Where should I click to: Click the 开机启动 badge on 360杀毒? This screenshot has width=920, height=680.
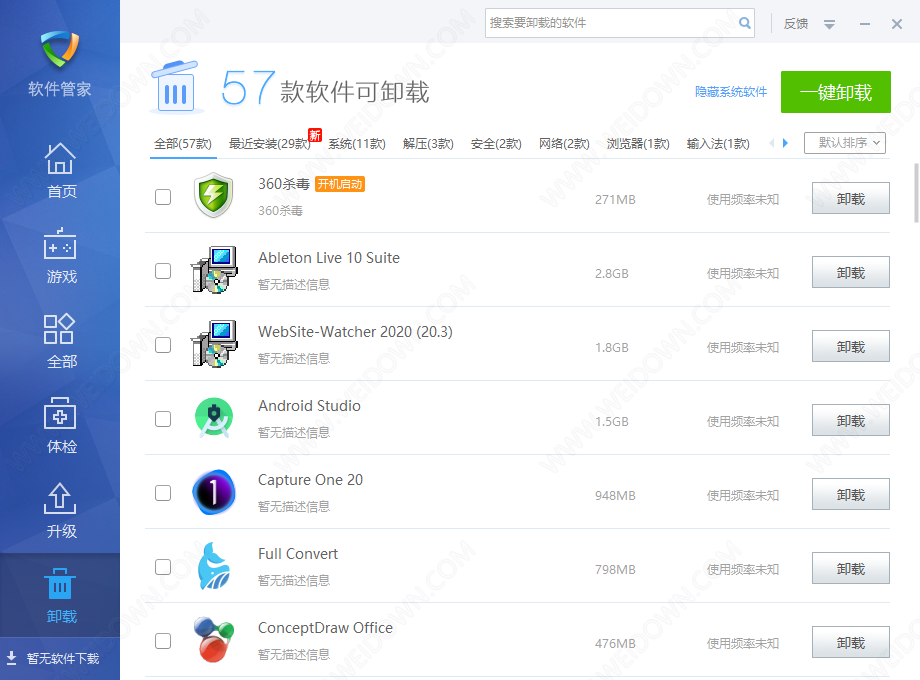pyautogui.click(x=340, y=184)
